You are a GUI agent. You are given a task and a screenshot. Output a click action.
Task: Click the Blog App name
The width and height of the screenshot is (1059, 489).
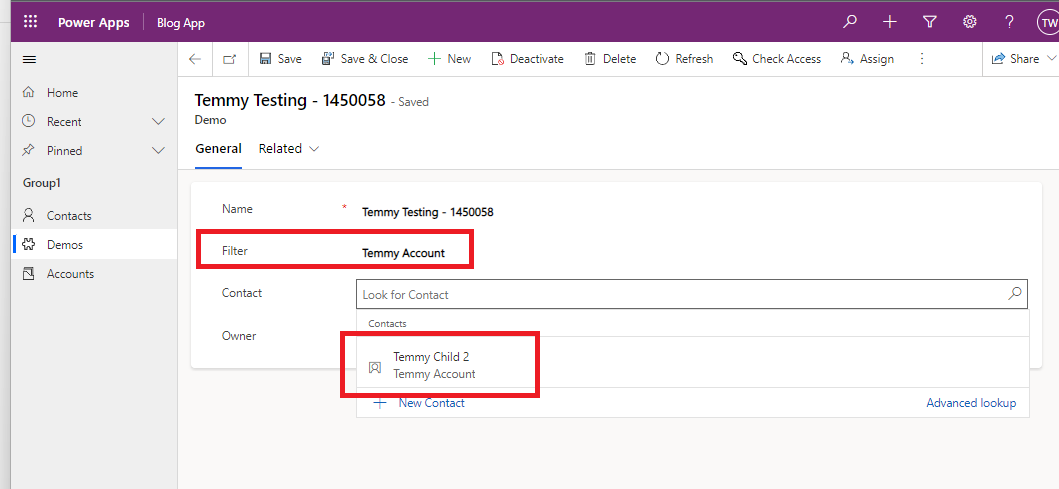coord(181,23)
